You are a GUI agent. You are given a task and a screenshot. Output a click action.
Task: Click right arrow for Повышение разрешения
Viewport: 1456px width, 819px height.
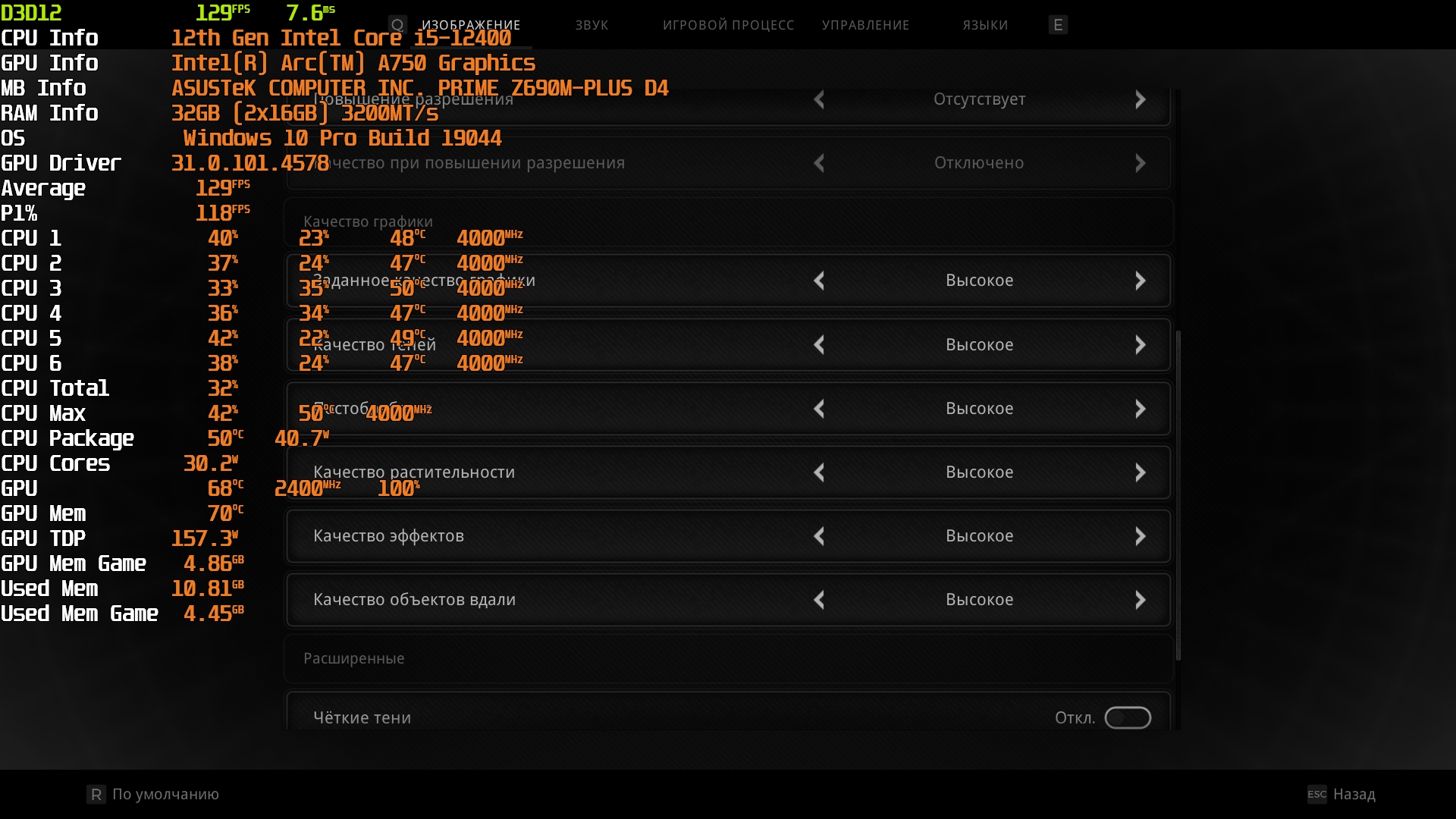(x=1140, y=99)
